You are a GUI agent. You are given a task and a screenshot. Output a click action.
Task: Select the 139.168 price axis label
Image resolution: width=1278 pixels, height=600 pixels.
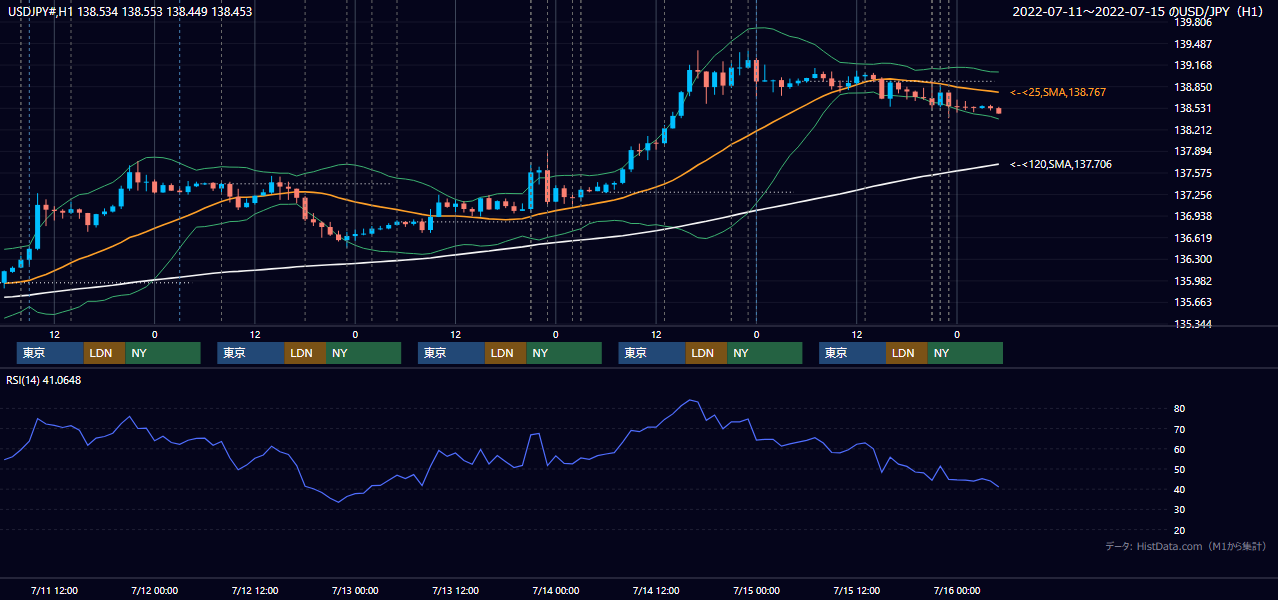(1191, 66)
